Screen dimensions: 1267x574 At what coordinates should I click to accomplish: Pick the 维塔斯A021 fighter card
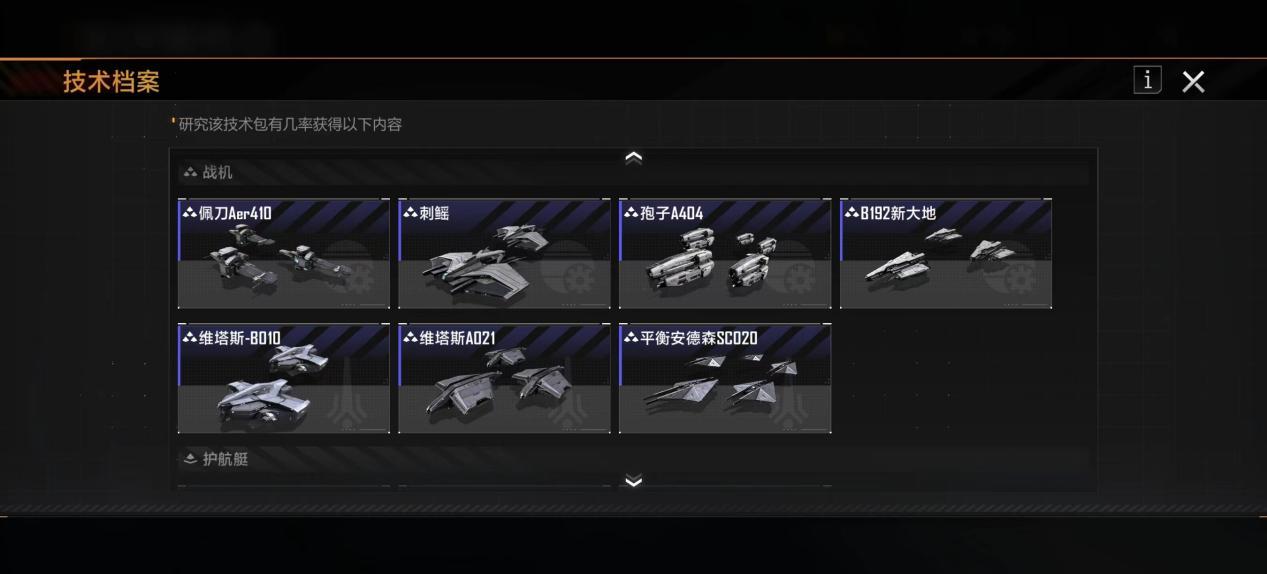click(504, 378)
